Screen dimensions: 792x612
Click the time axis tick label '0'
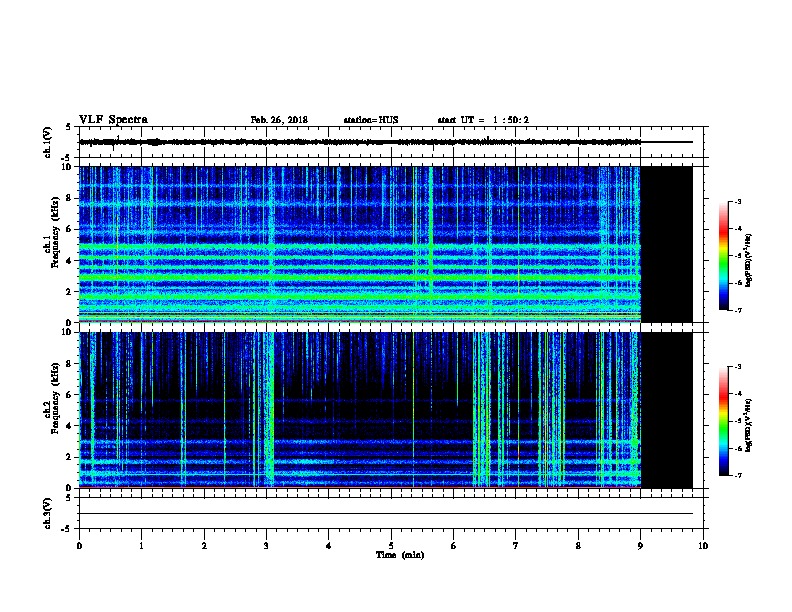click(x=79, y=545)
